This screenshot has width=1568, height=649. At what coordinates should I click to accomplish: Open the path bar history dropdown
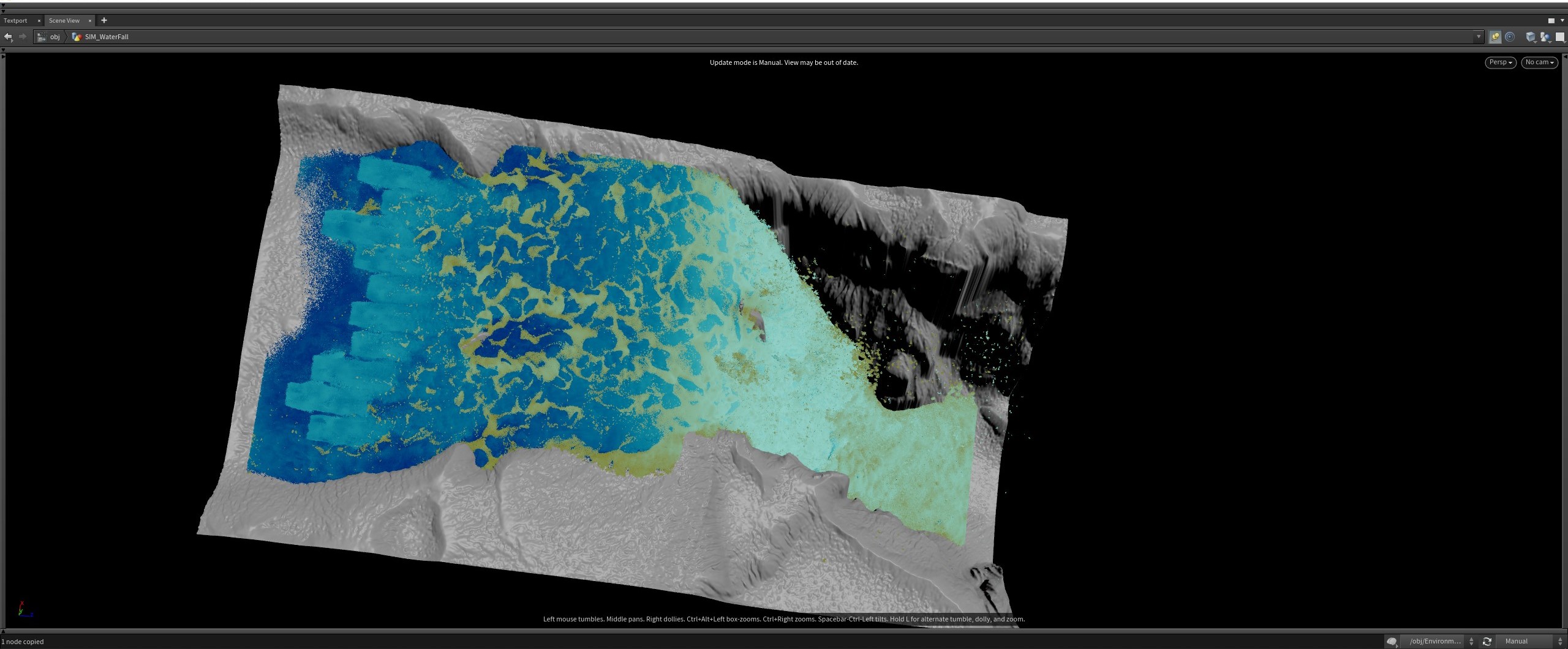(1479, 37)
